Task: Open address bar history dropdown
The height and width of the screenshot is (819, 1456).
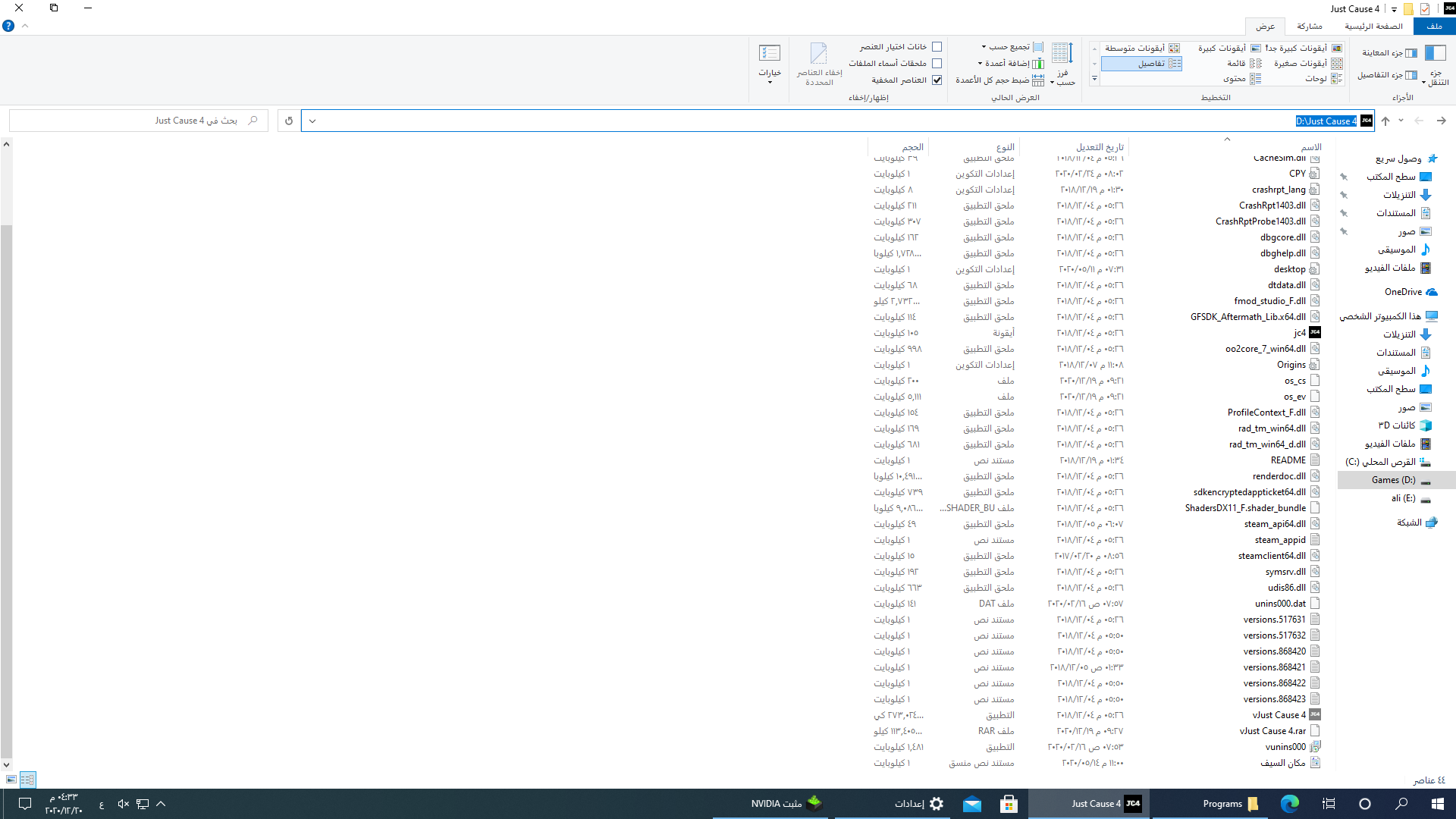Action: click(x=312, y=121)
